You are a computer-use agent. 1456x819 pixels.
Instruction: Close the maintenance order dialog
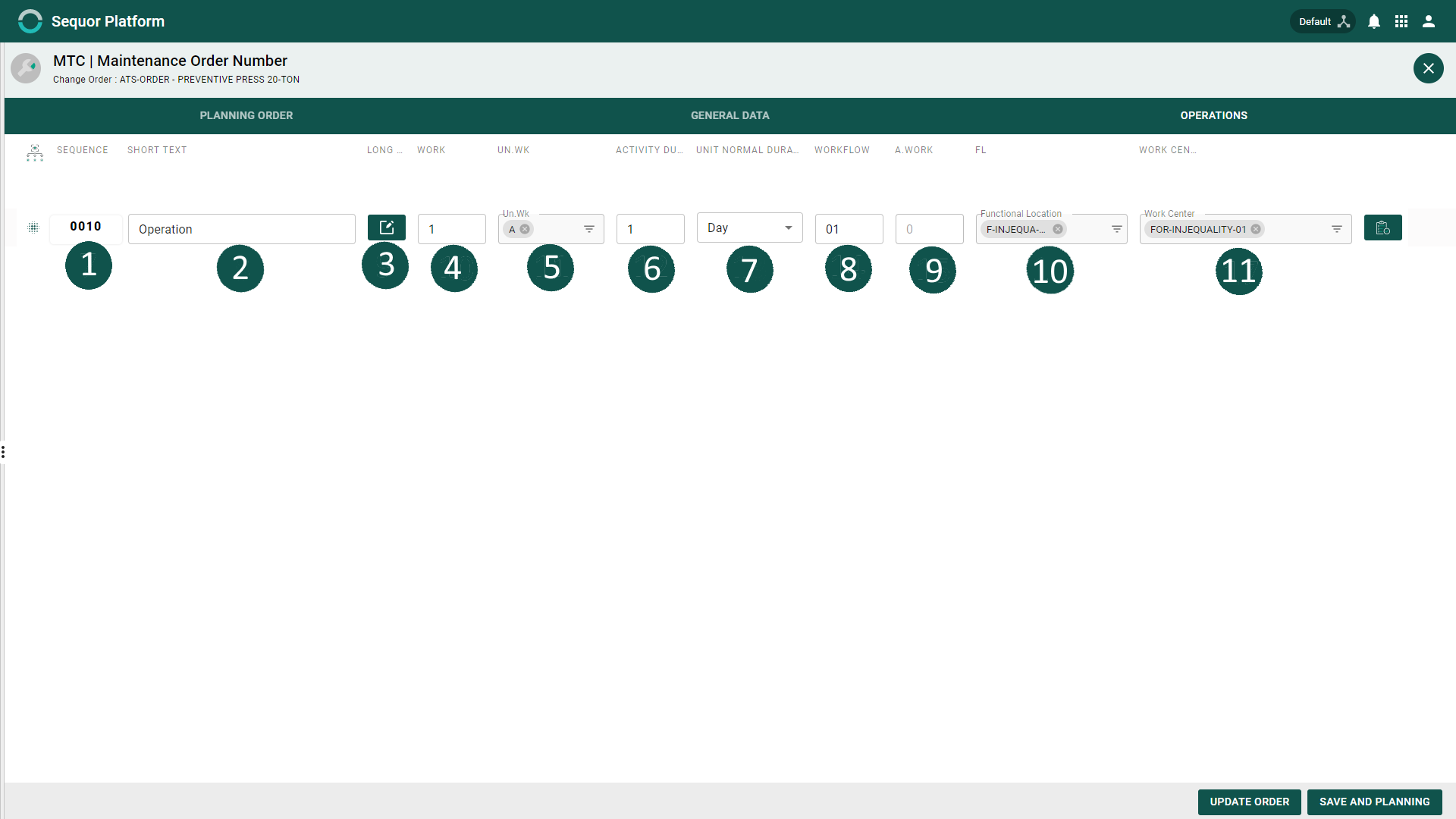click(x=1428, y=68)
